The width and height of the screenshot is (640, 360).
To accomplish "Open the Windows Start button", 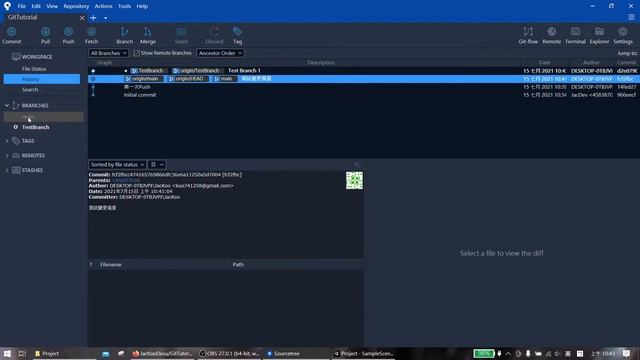I will pos(7,353).
